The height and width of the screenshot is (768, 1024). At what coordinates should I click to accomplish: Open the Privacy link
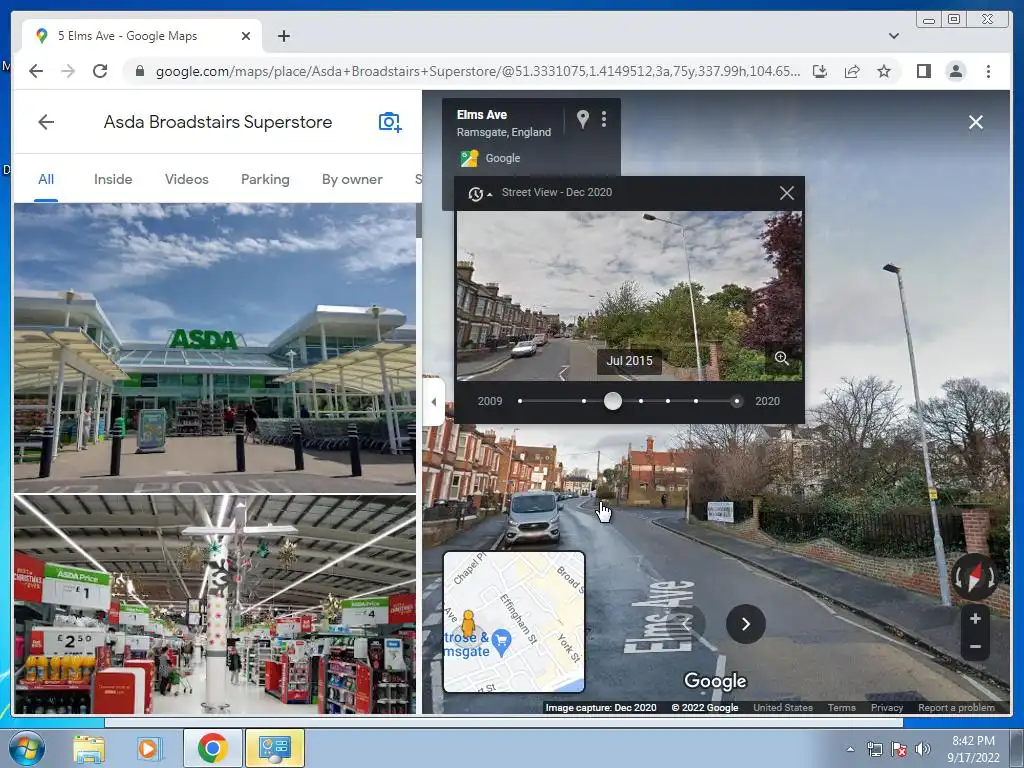(x=886, y=708)
